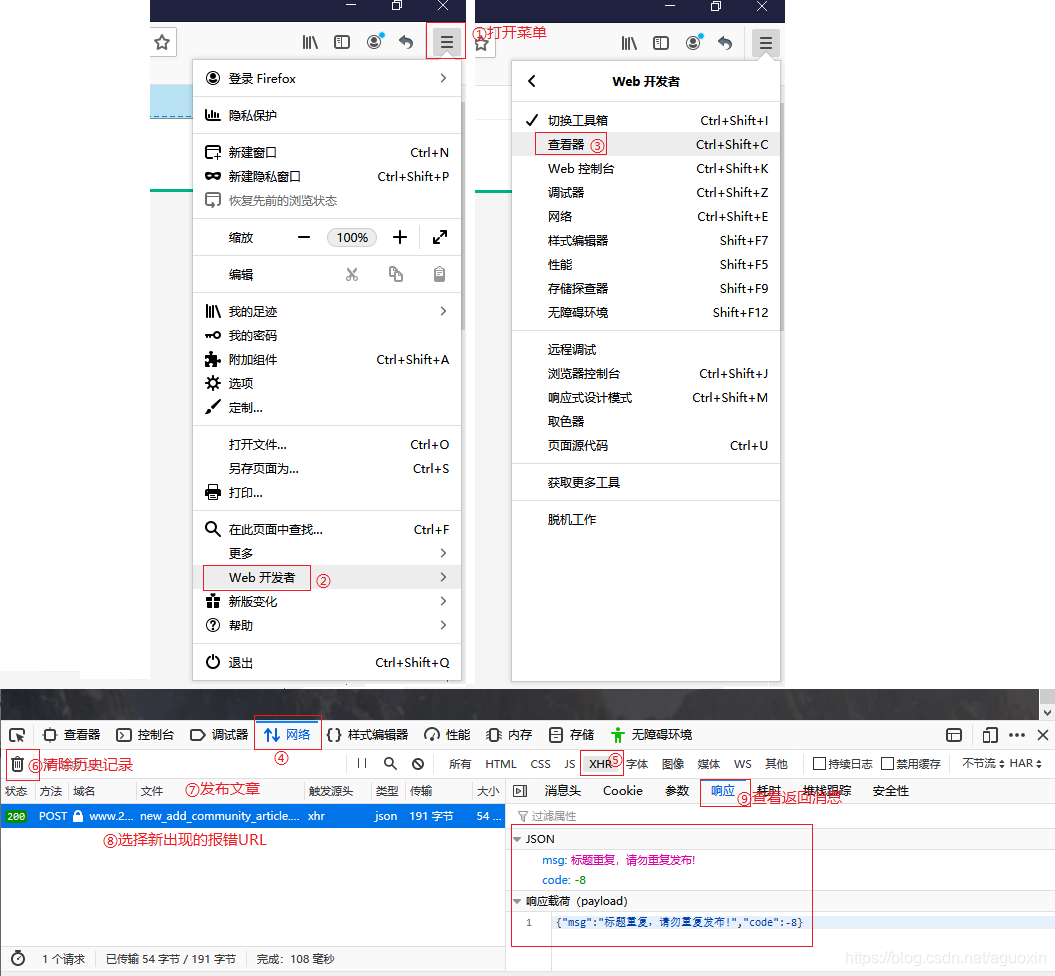Toggle 切换工具箱 checked item

(646, 120)
